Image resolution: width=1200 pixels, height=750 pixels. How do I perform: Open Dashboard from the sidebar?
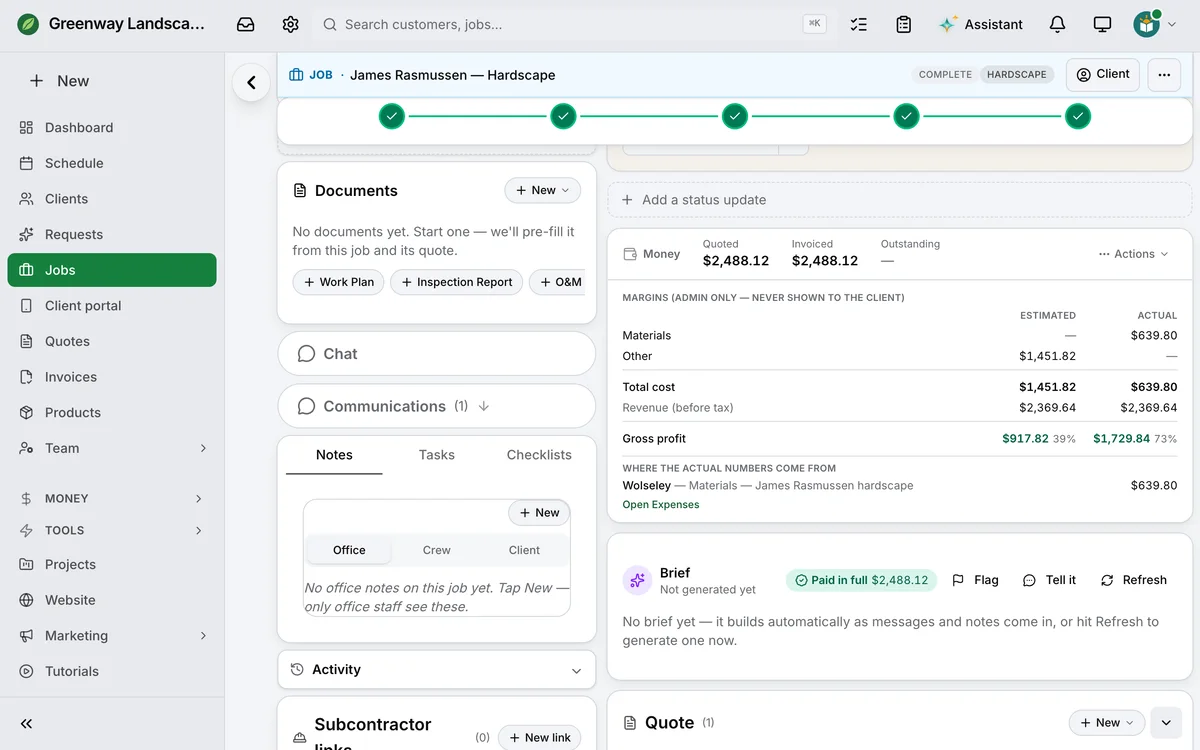(x=112, y=128)
